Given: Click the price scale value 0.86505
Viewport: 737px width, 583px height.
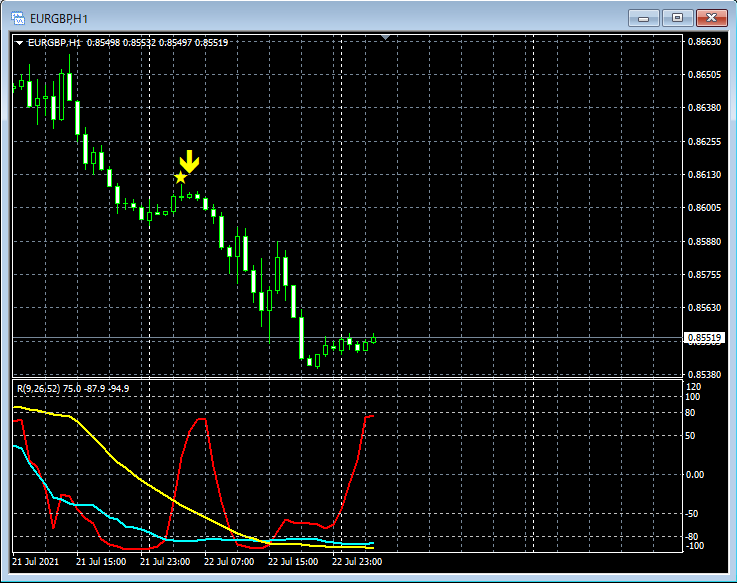Looking at the screenshot, I should (x=704, y=75).
